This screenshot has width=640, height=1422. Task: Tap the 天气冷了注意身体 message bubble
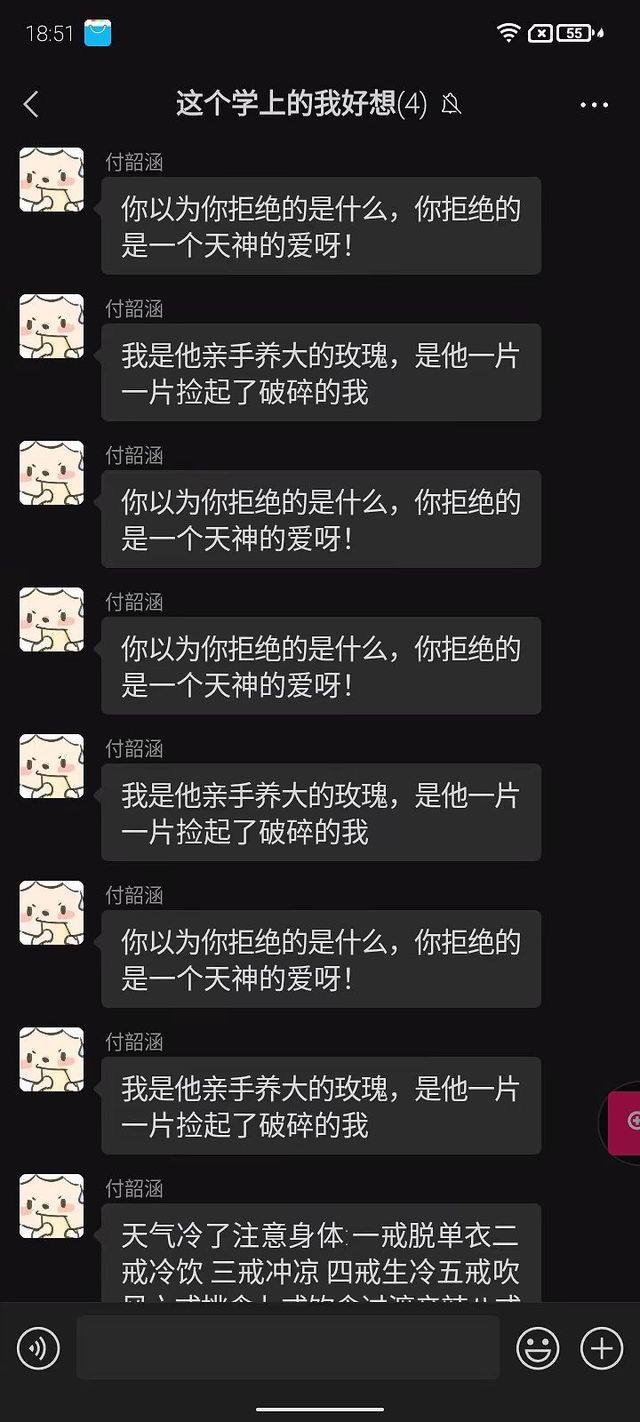tap(321, 1253)
